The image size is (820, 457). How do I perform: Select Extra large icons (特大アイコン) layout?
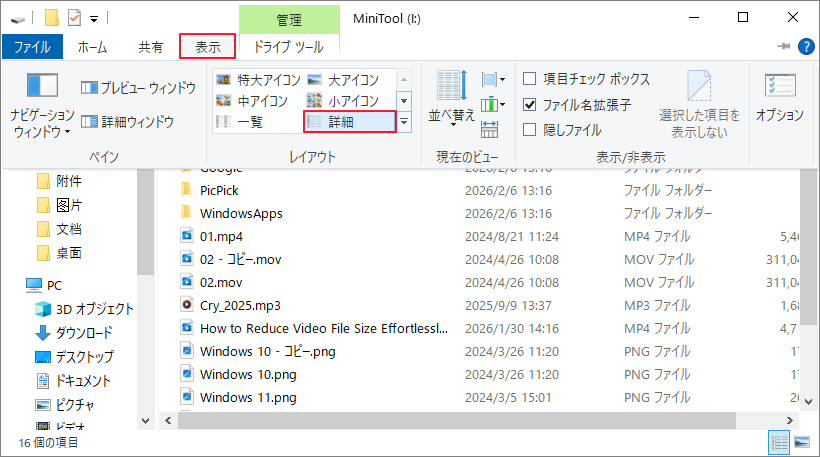(258, 80)
